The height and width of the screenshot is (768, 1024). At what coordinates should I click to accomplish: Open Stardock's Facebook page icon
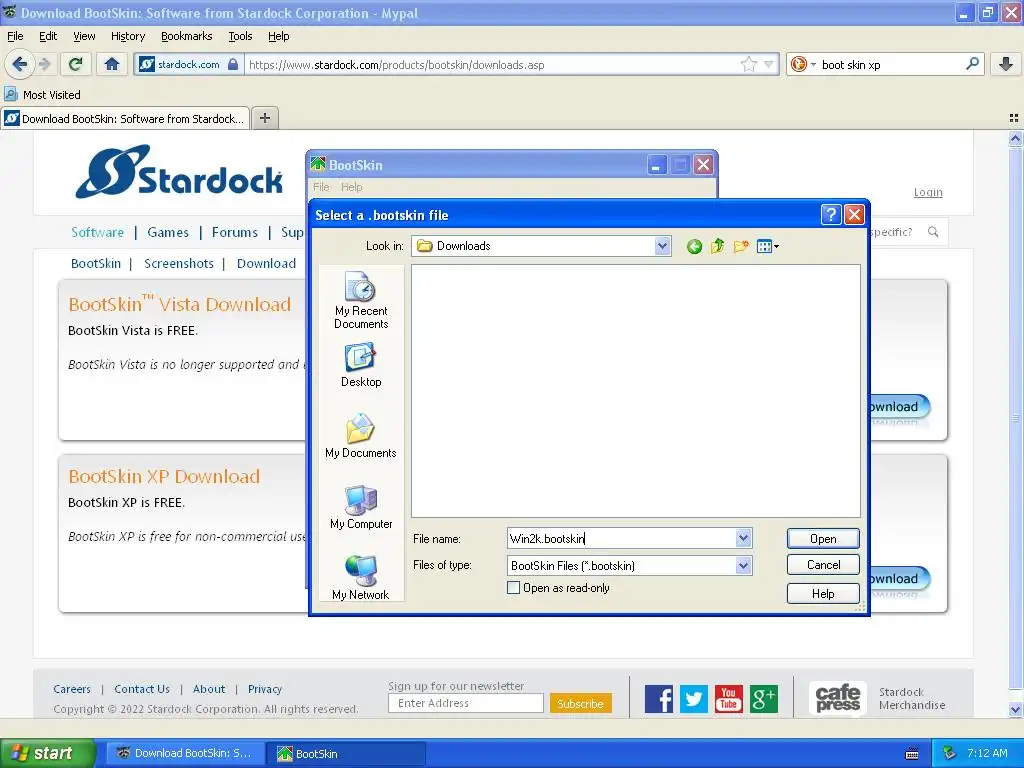[659, 699]
